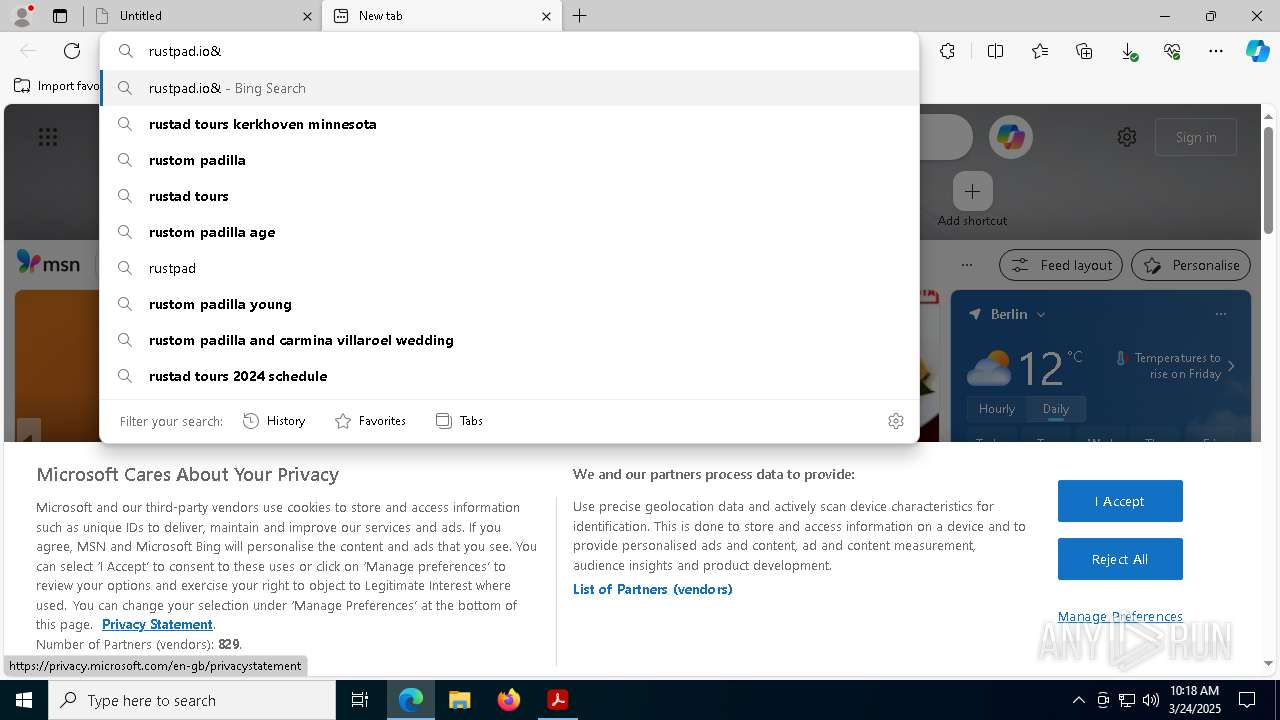Choose the 'rustom padilla' suggestion
Image resolution: width=1280 pixels, height=720 pixels.
[510, 160]
